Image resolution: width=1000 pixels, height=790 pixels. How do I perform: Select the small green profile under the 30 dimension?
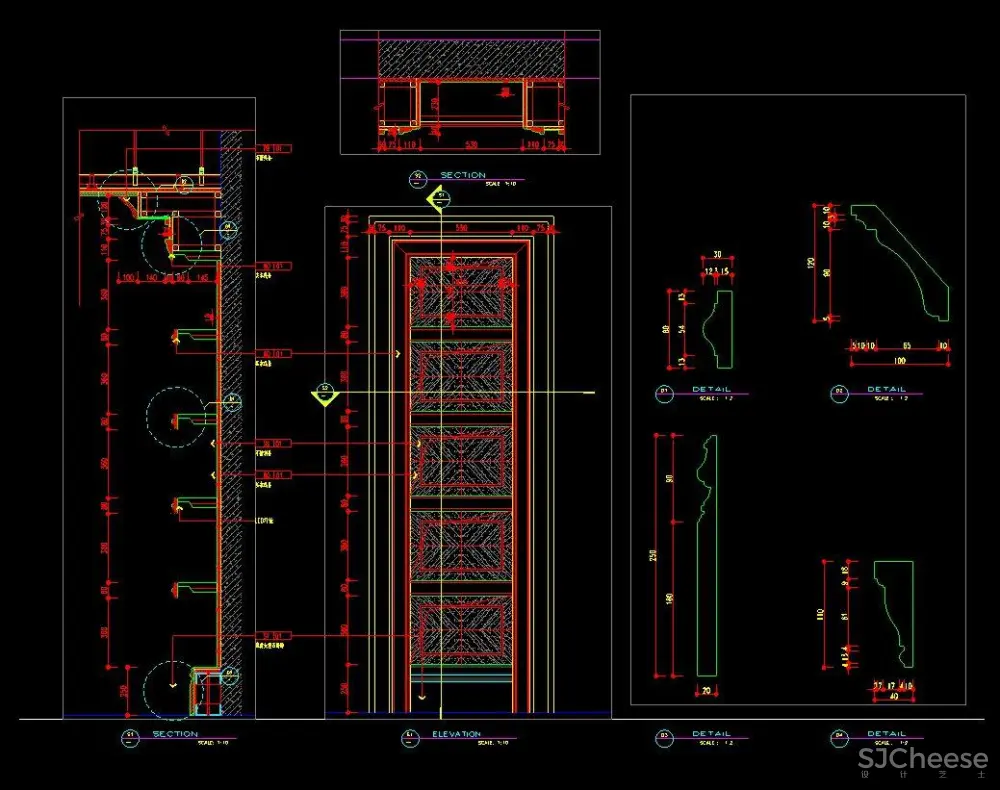point(720,328)
